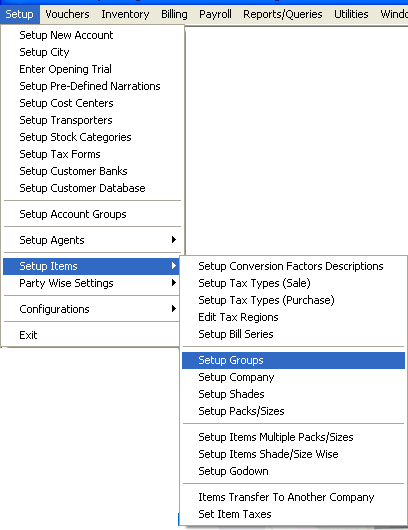Open Setup Godown
The height and width of the screenshot is (530, 408).
(x=293, y=471)
